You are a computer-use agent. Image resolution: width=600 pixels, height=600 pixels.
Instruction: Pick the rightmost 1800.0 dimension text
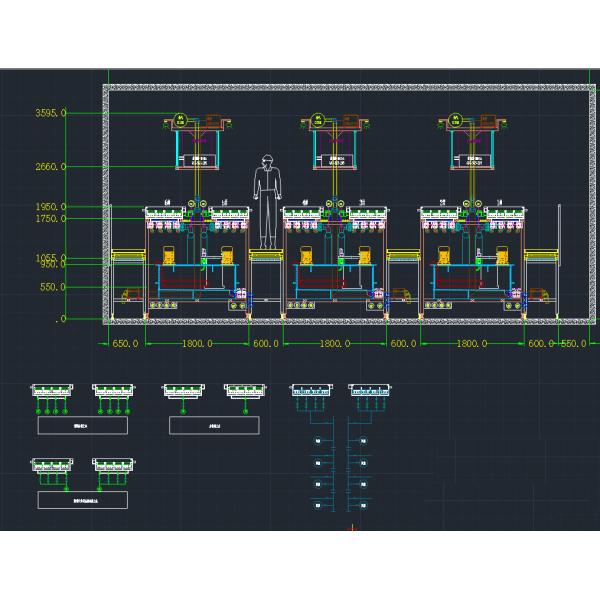point(471,344)
